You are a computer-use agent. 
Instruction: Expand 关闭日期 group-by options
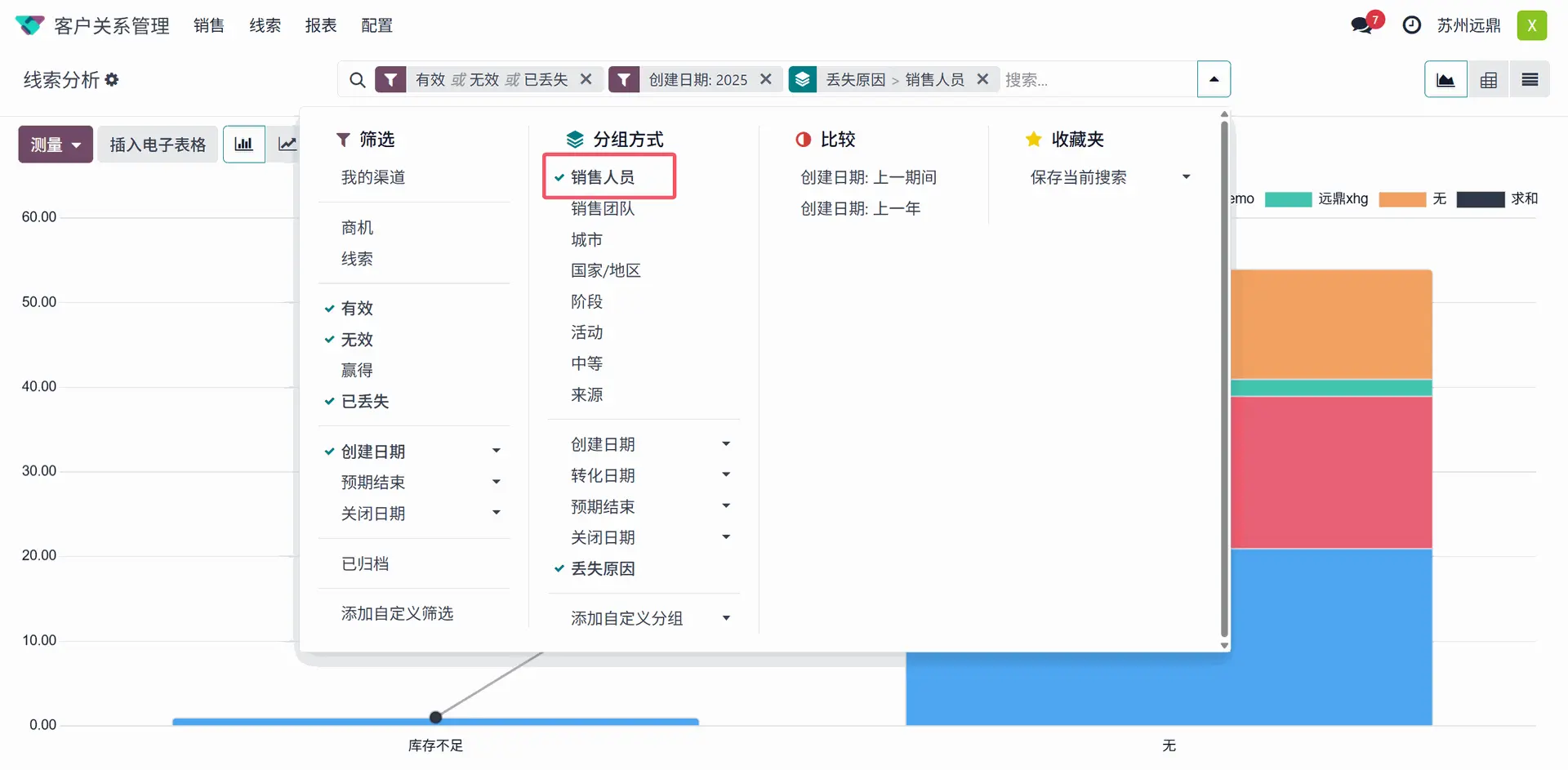point(726,536)
